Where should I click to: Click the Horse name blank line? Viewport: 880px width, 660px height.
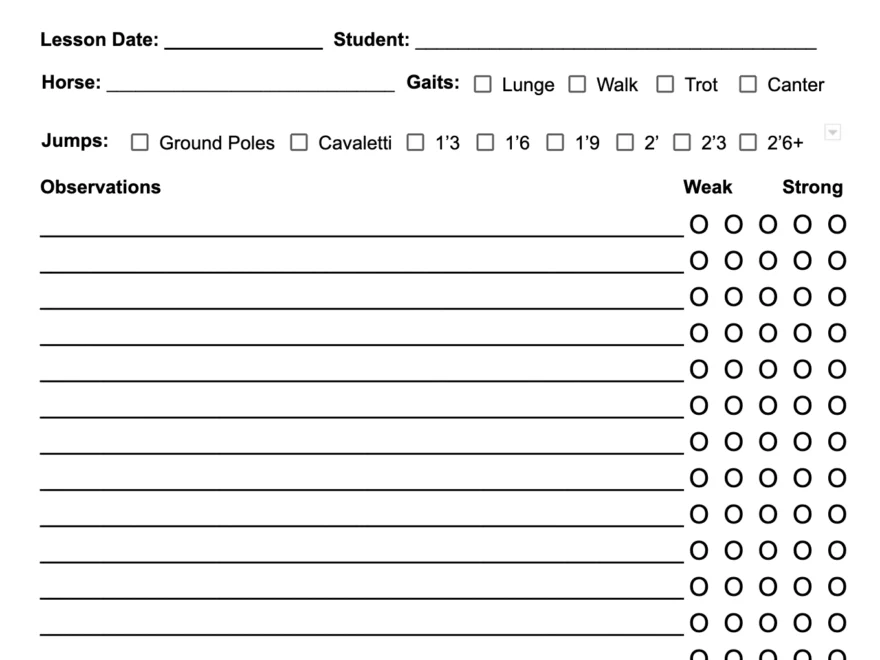[250, 84]
